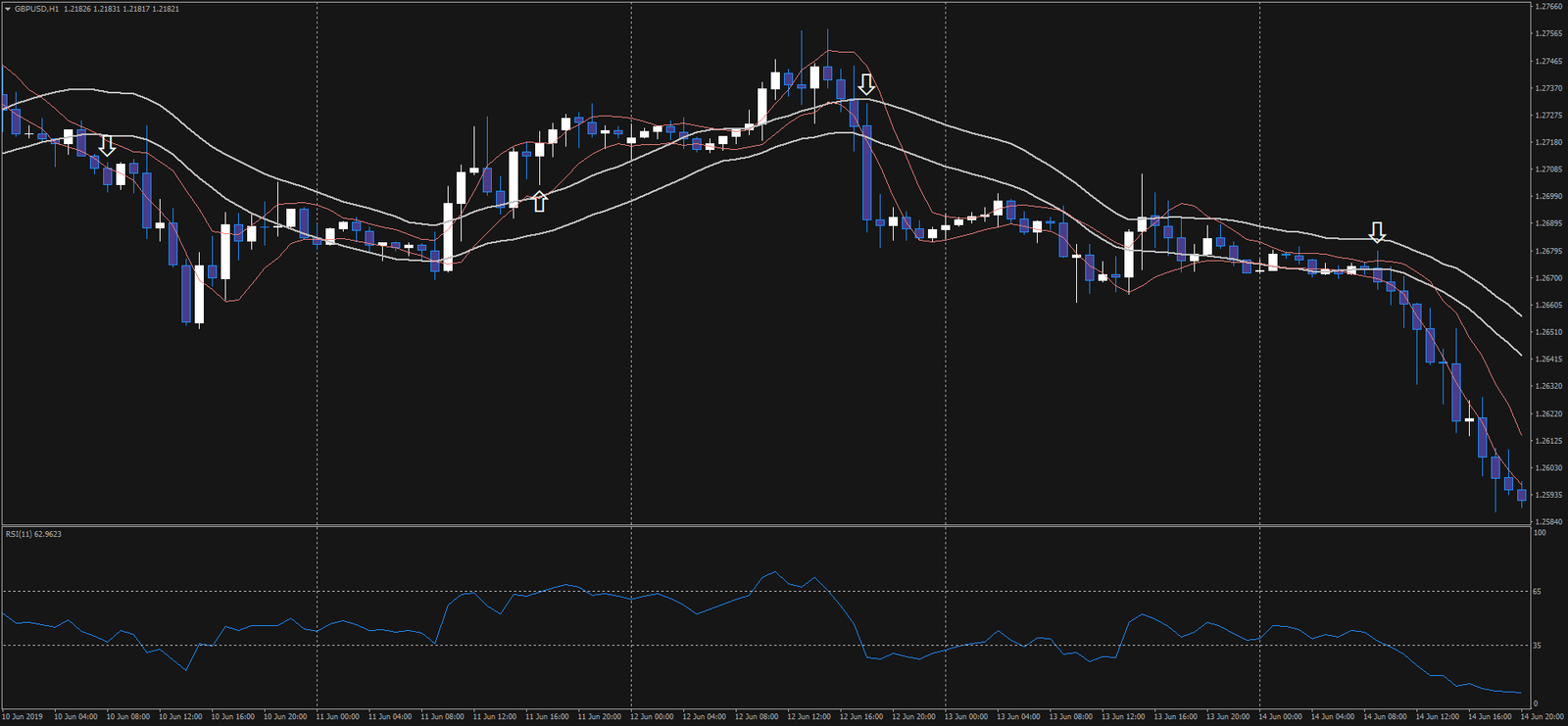
Task: Click the 1.27660 price scale label
Action: [1548, 7]
